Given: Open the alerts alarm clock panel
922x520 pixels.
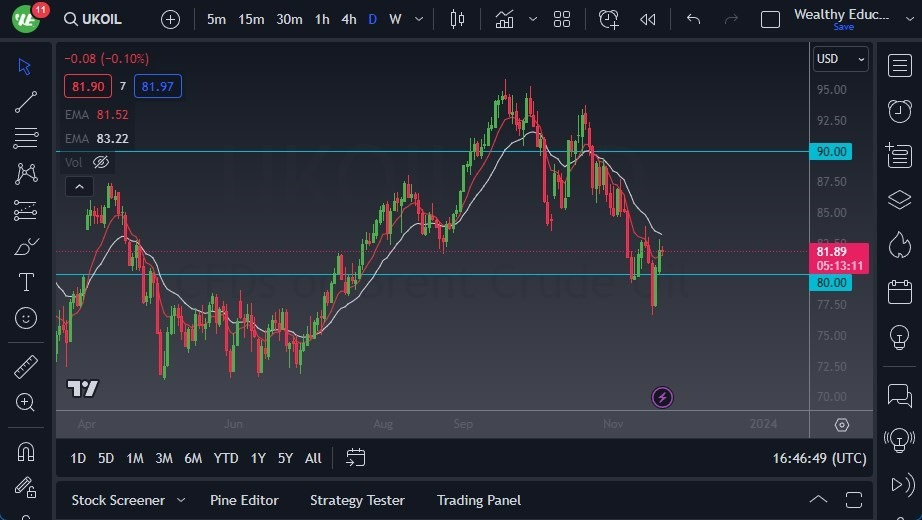Looking at the screenshot, I should click(x=899, y=110).
